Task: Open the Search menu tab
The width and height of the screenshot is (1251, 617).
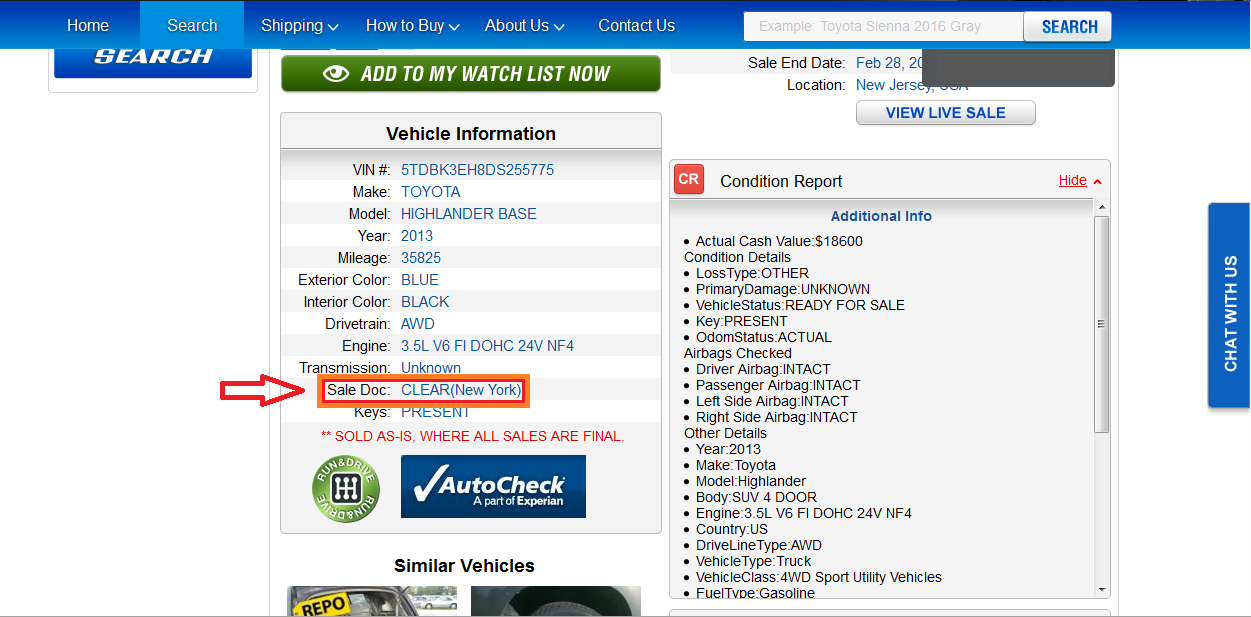Action: pyautogui.click(x=192, y=25)
